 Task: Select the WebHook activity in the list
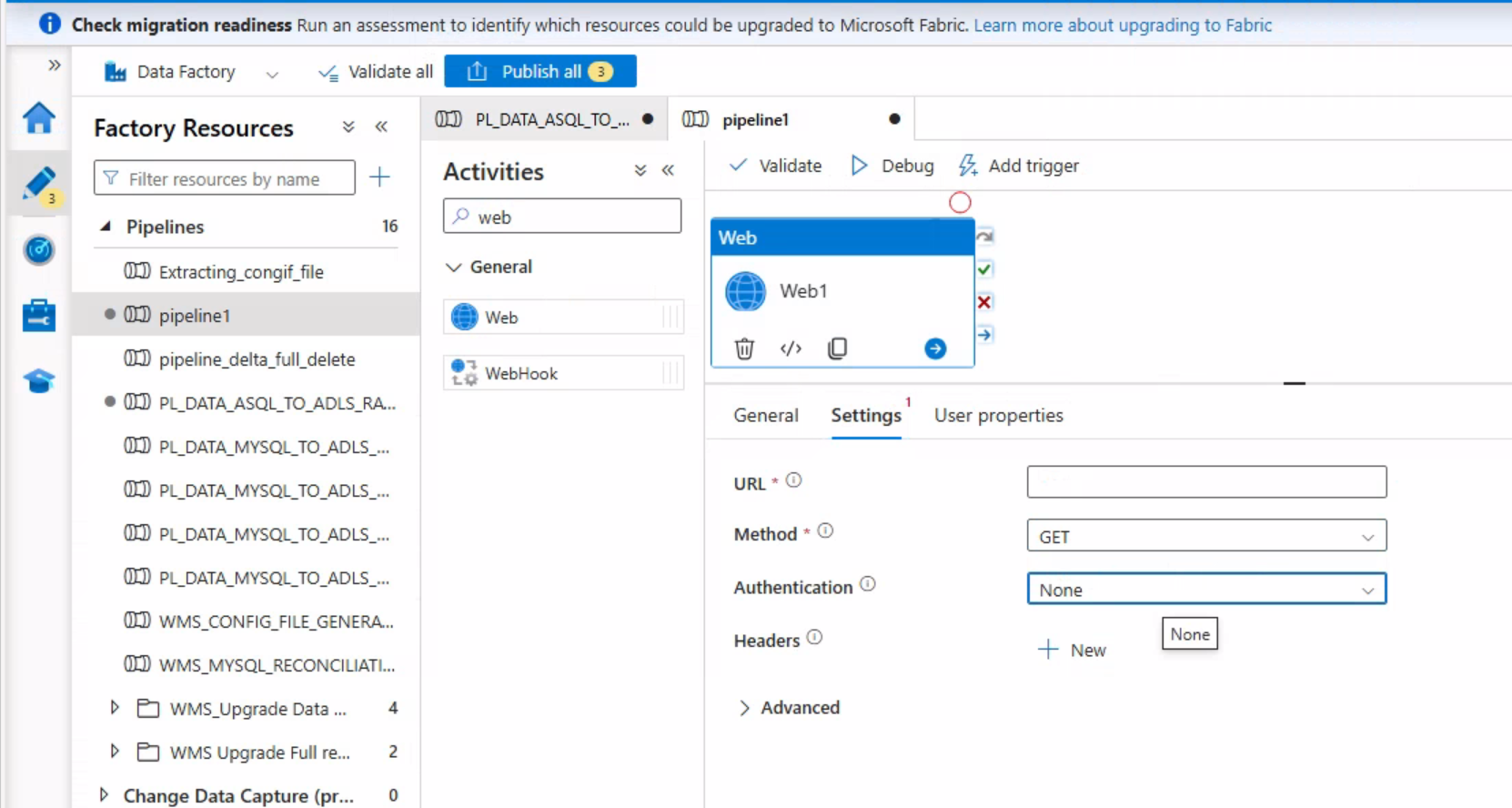coord(563,373)
